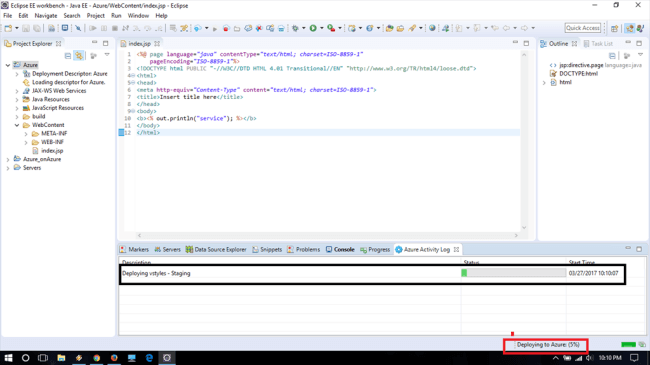The image size is (650, 365).
Task: Click green progress indicator in status bar
Action: click(628, 345)
